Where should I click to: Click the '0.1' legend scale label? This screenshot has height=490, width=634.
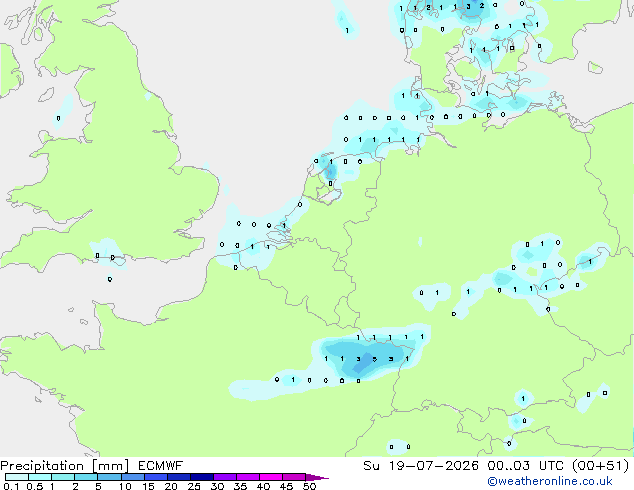(x=11, y=486)
